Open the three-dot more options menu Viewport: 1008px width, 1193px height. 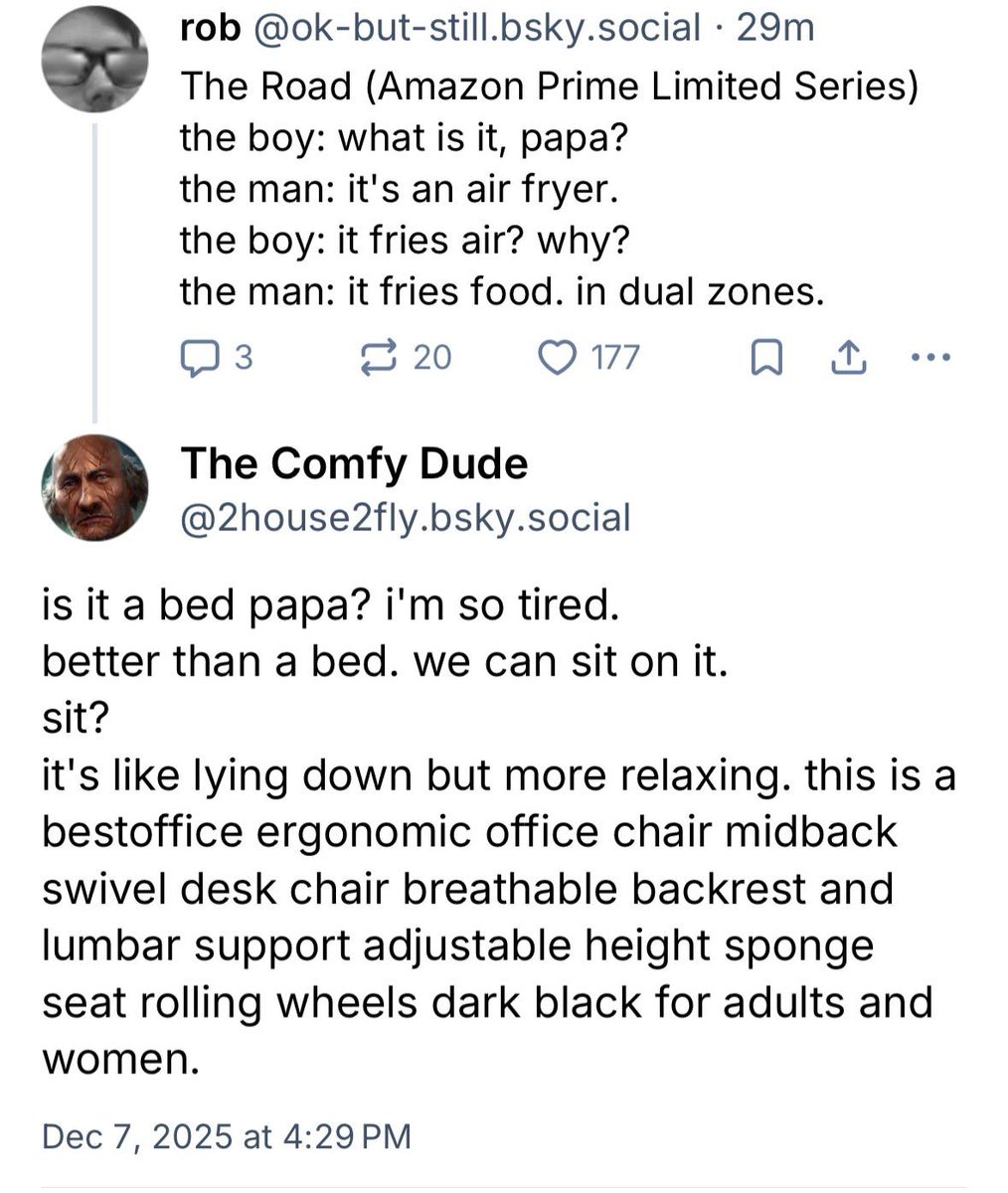(931, 357)
